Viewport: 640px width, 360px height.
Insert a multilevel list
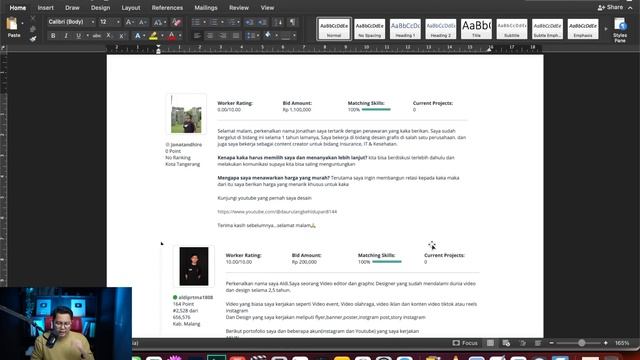232,22
